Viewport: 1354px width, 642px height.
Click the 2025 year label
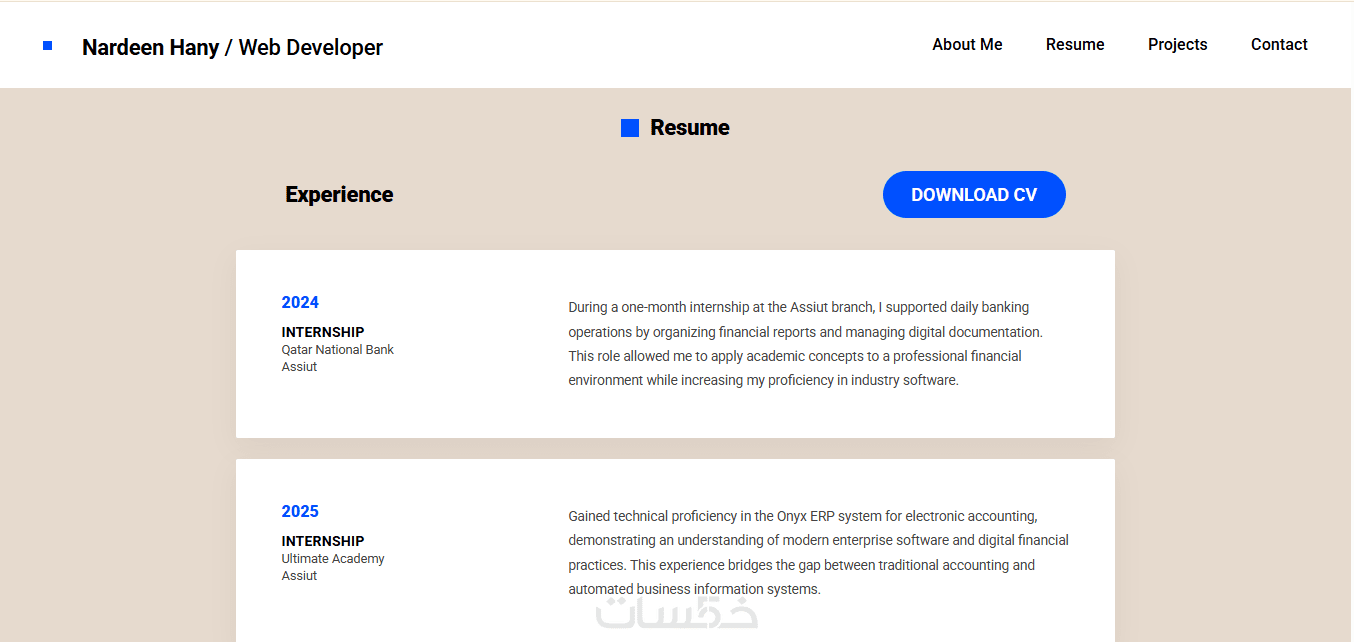[x=300, y=512]
